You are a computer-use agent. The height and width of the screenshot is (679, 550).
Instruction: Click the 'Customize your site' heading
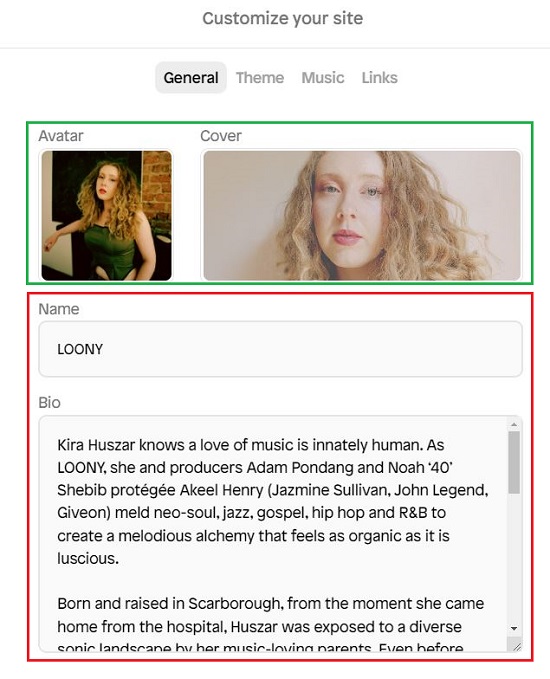282,19
